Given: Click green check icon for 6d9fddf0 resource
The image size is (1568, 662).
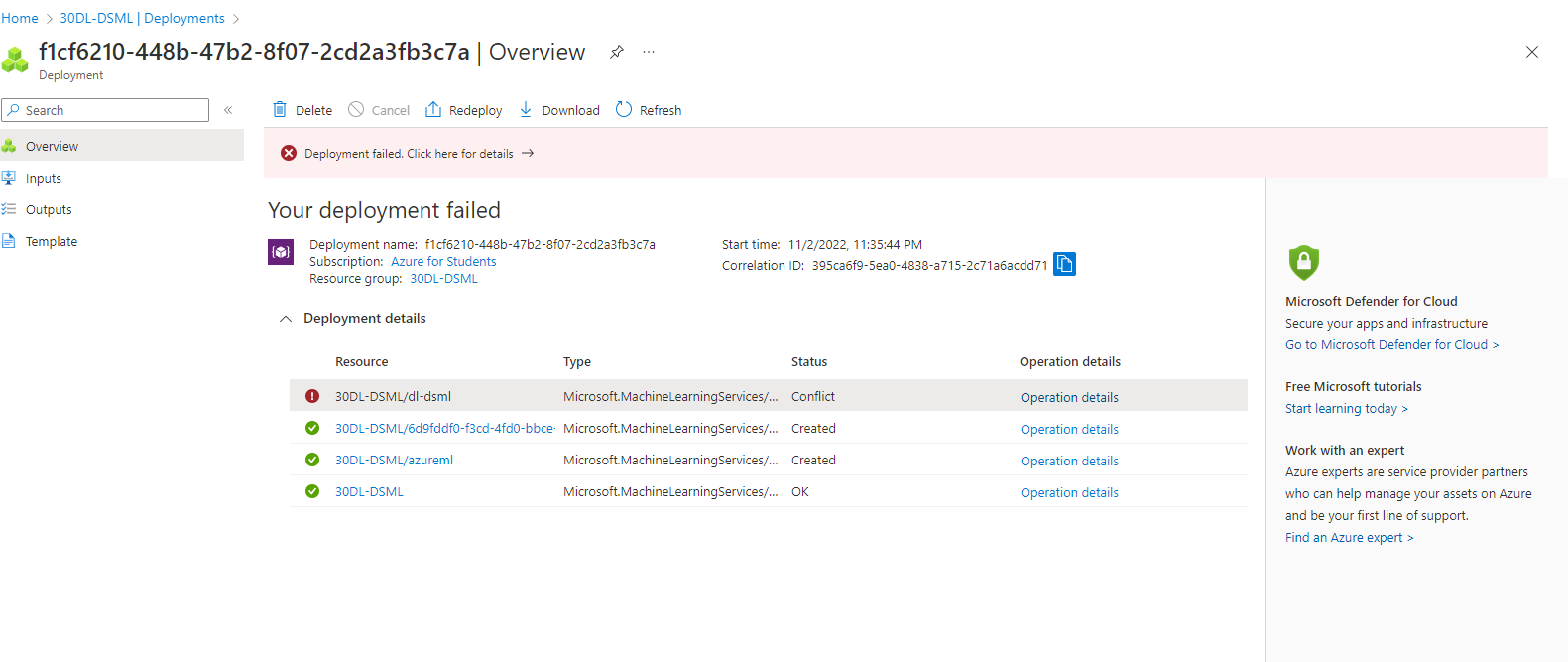Looking at the screenshot, I should (x=312, y=428).
